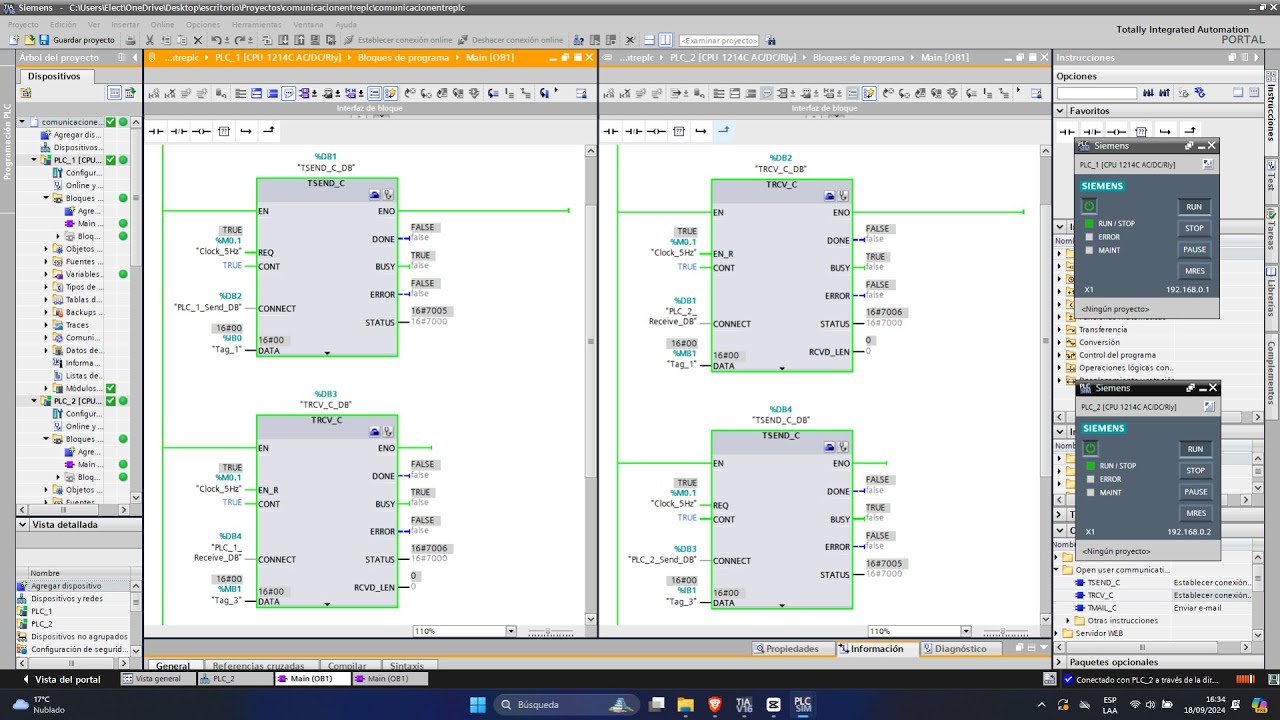Collapse Vista detallada panel
Viewport: 1280px width, 720px height.
click(22, 524)
